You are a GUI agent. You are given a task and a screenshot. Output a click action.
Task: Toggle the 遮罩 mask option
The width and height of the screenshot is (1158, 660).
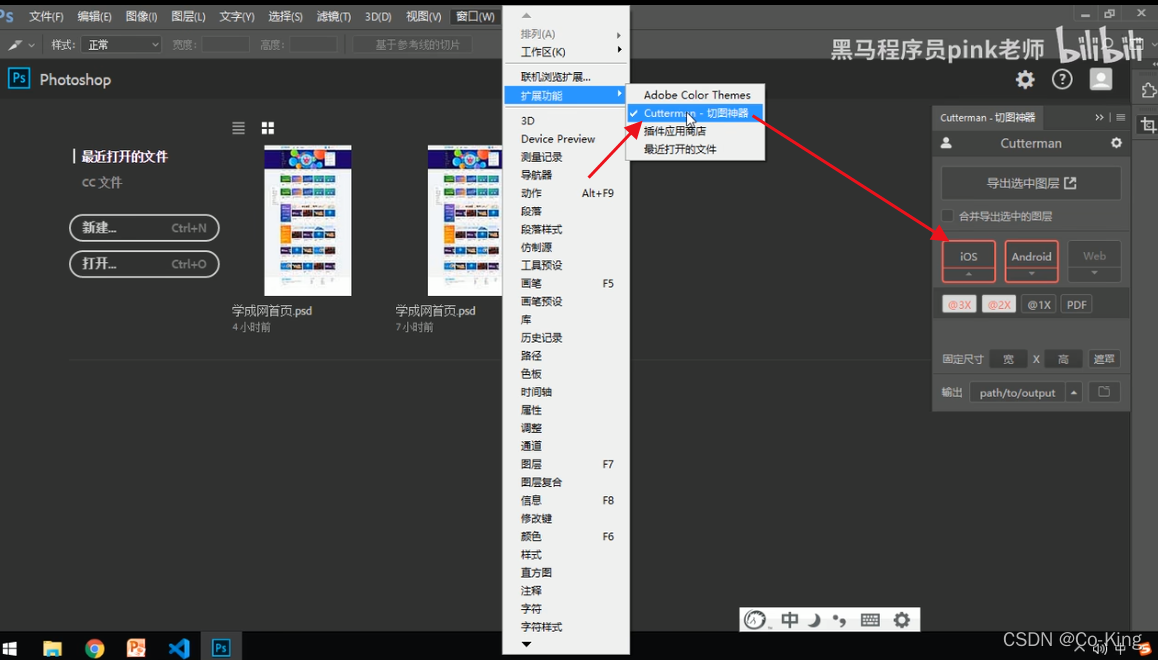tap(1103, 359)
